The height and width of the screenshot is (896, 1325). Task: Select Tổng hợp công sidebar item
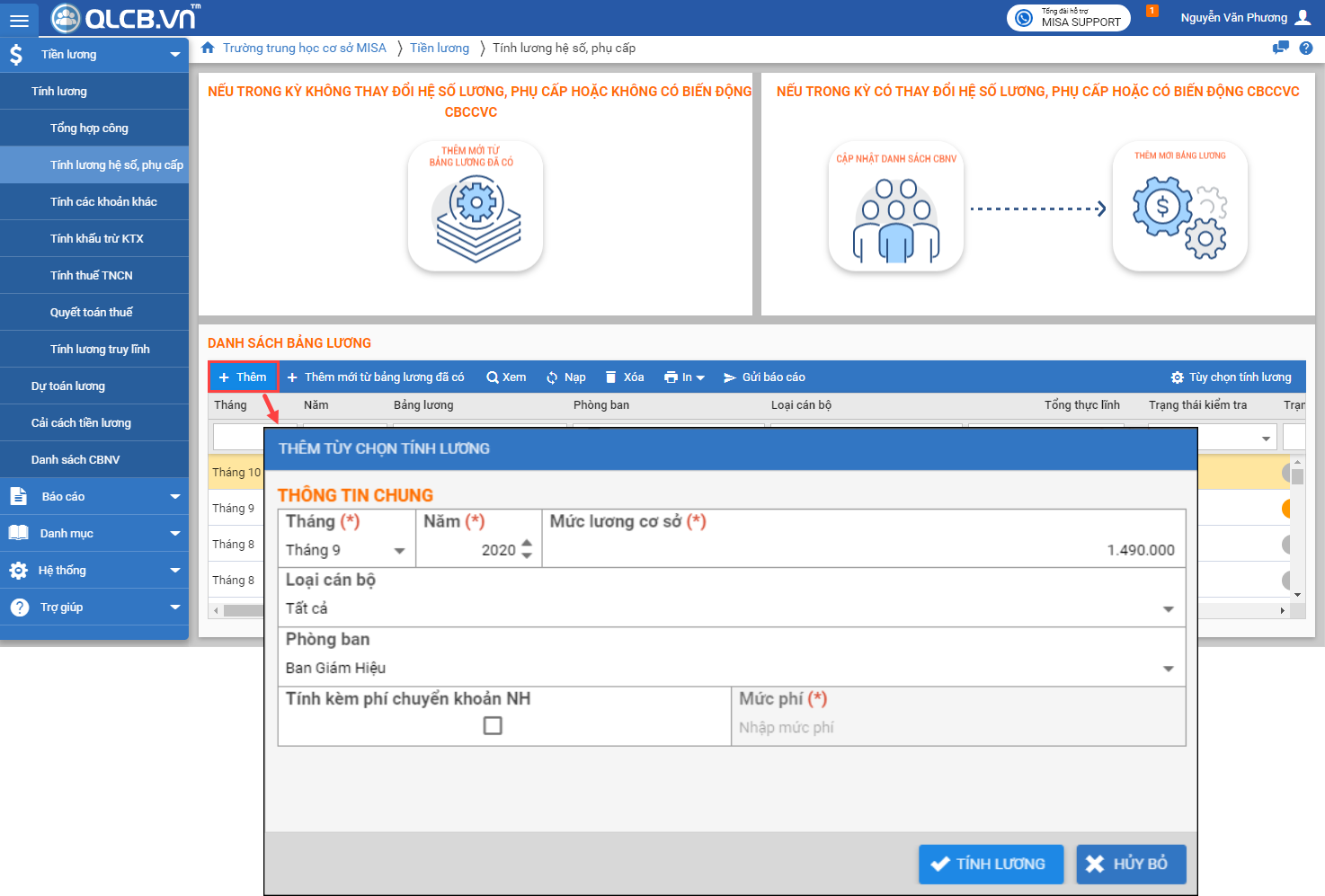[89, 129]
